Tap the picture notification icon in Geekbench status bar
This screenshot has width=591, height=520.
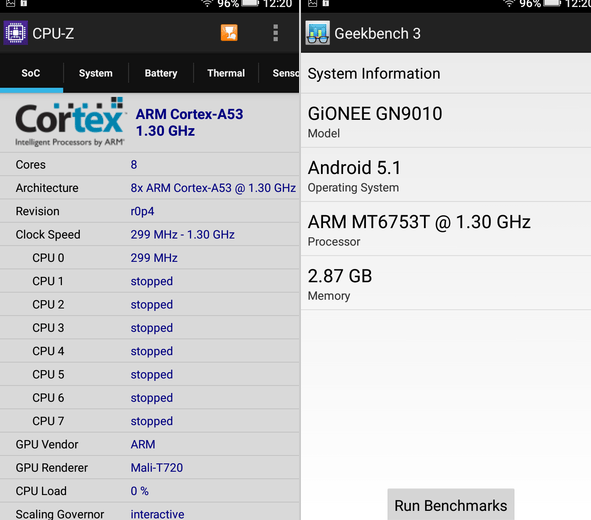pyautogui.click(x=312, y=3)
